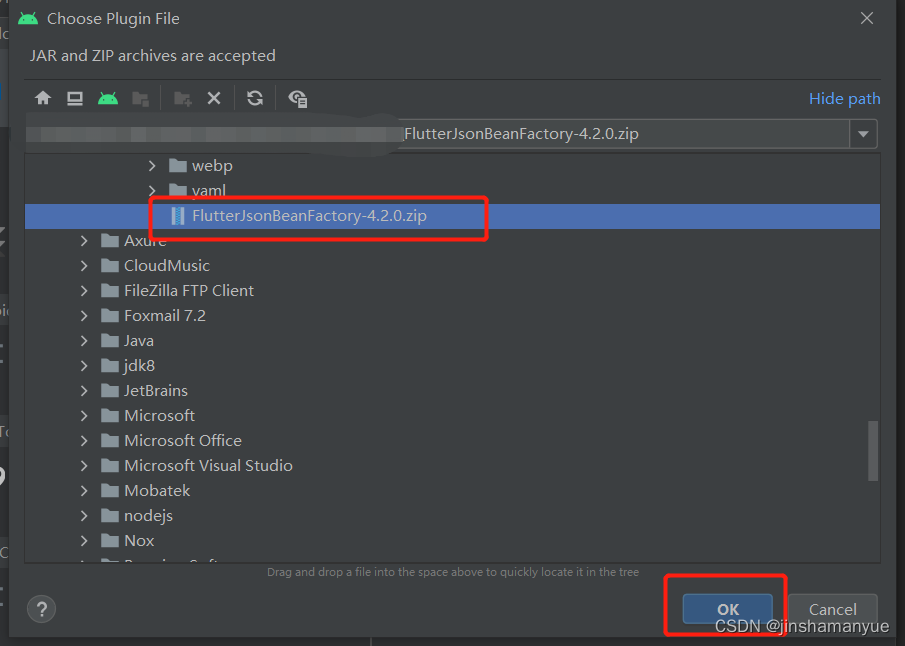905x646 pixels.
Task: Open the jdk8 folder
Action: click(140, 365)
